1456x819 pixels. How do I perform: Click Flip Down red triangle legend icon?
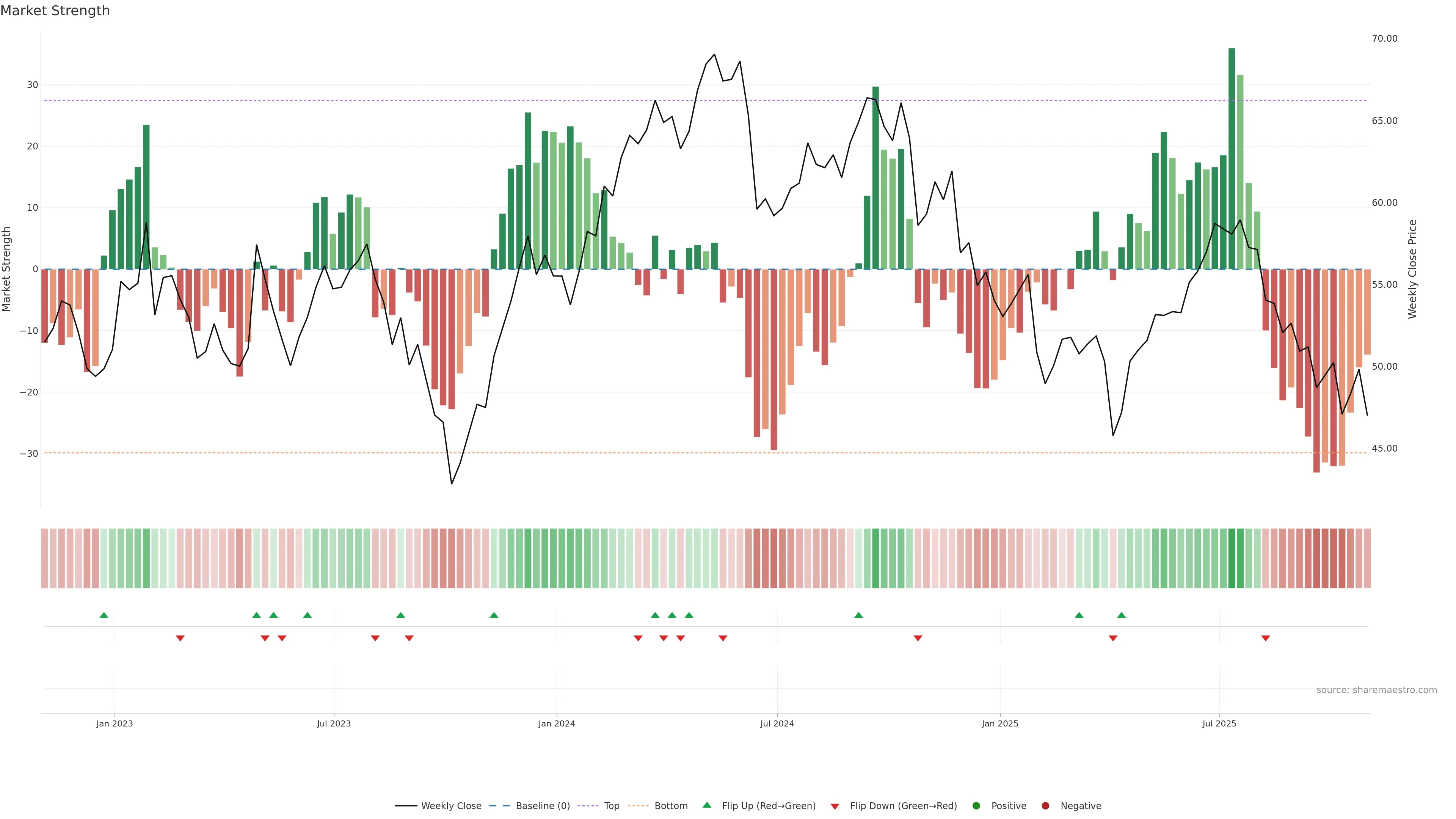click(x=835, y=806)
